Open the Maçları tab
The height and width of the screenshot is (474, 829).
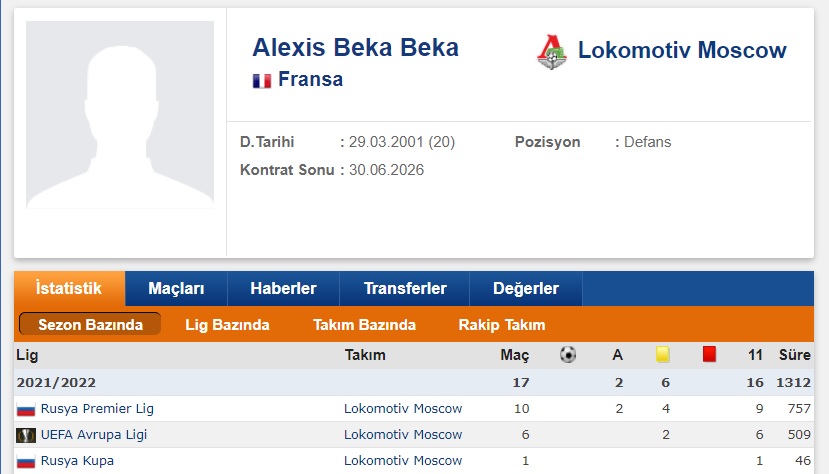[176, 289]
